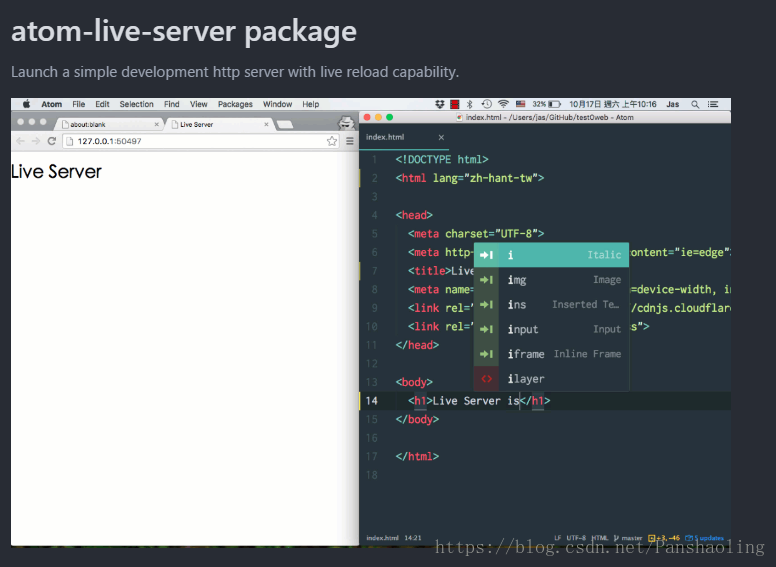
Task: Choose the 'i' Italic autocomplete suggestion
Action: coord(551,255)
